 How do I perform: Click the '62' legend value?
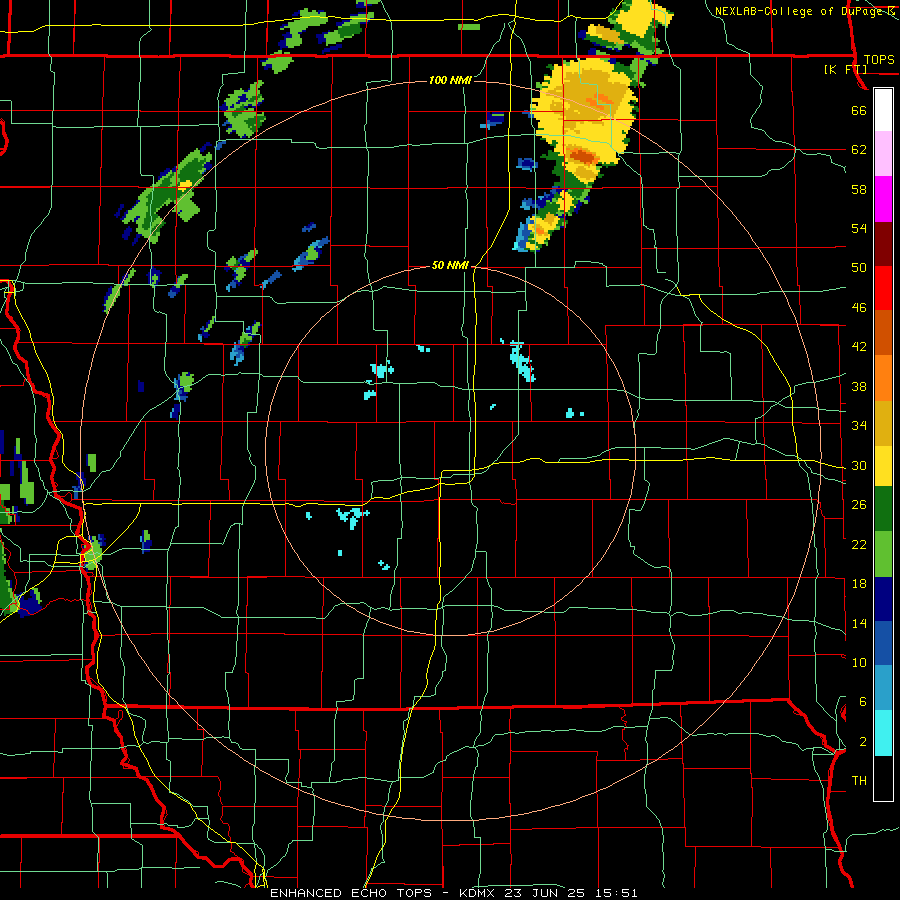[x=859, y=150]
